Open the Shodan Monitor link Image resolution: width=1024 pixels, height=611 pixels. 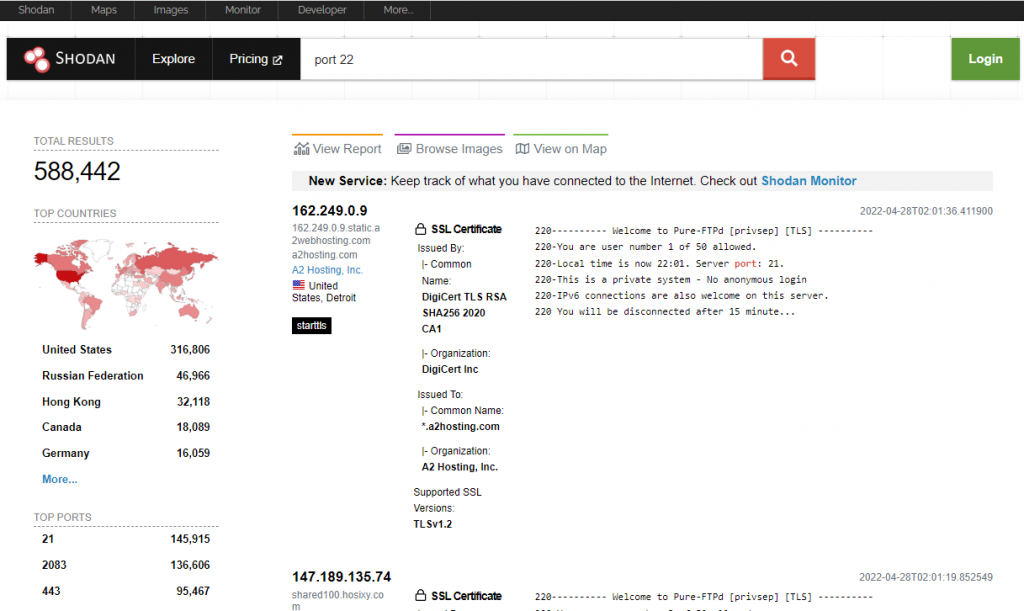click(808, 181)
